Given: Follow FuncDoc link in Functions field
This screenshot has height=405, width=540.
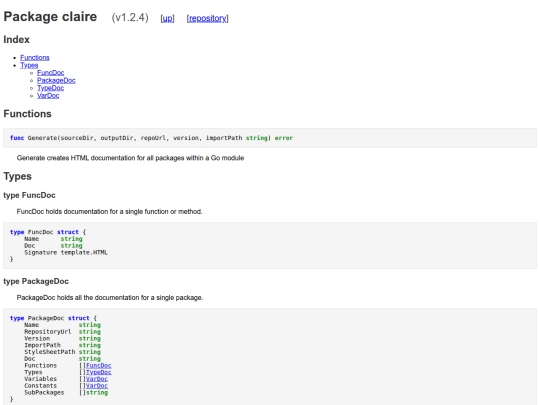Looking at the screenshot, I should pos(98,365).
